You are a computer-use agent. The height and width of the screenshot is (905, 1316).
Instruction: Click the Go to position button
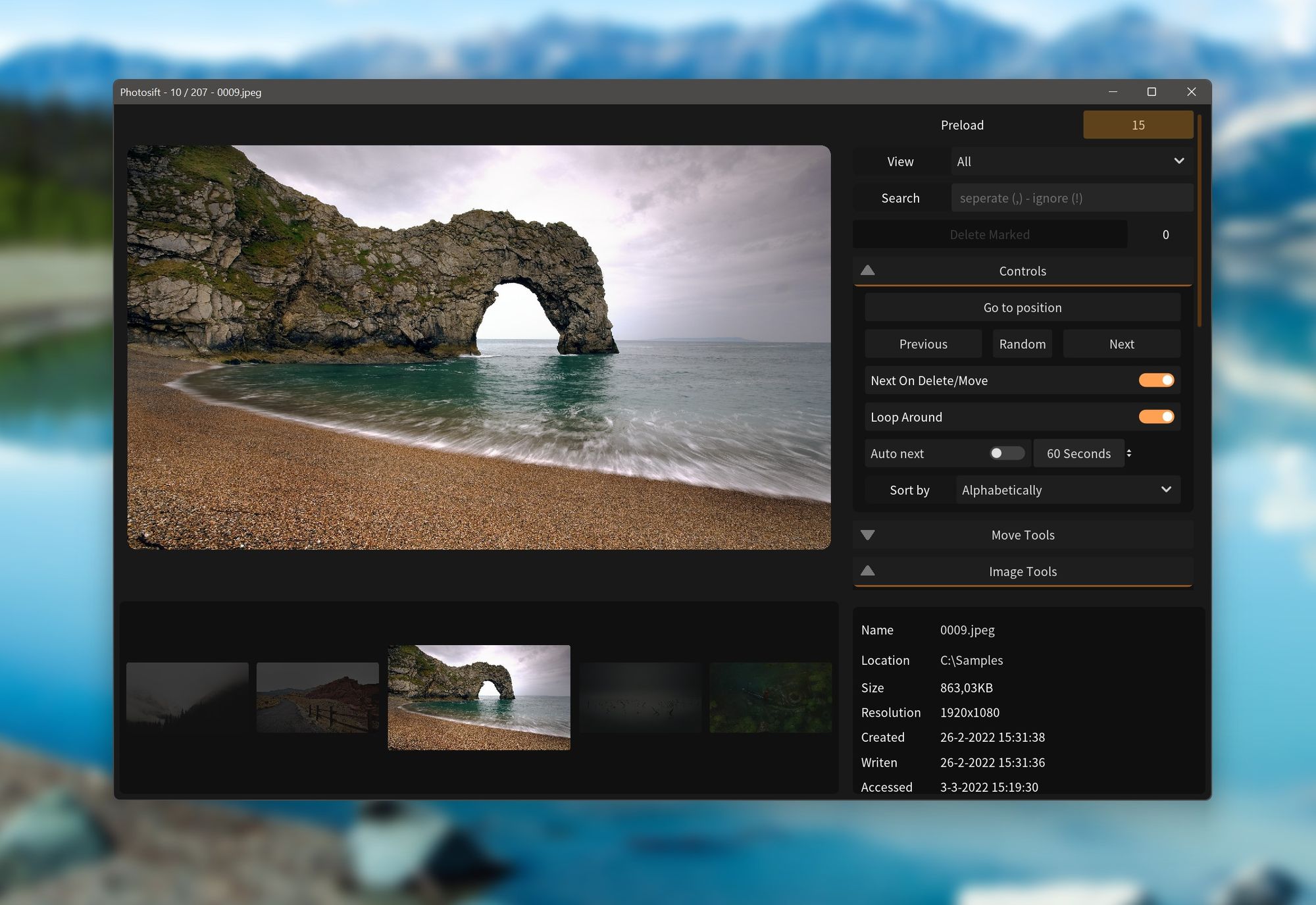click(1023, 307)
